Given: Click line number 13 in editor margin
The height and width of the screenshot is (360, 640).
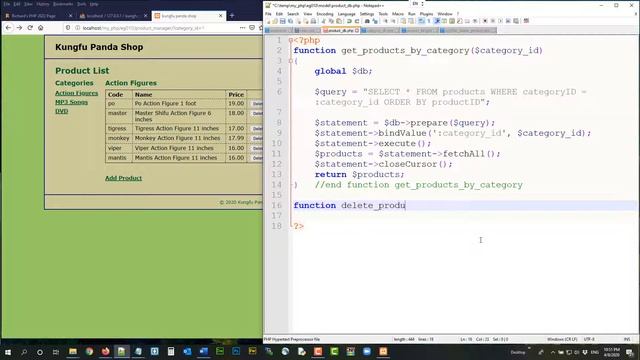Looking at the screenshot, I should [277, 174].
